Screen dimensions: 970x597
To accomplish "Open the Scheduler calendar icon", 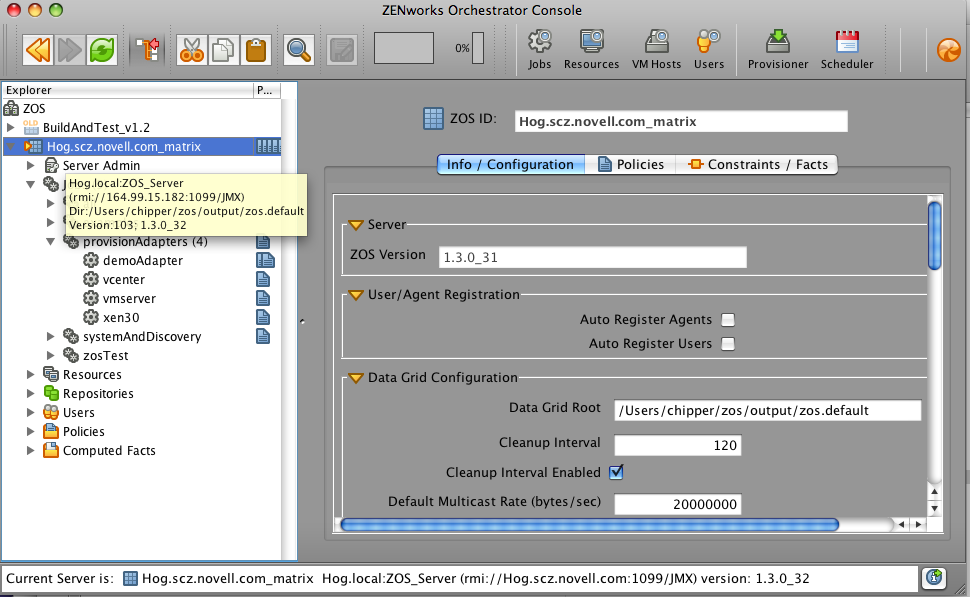I will (x=847, y=48).
